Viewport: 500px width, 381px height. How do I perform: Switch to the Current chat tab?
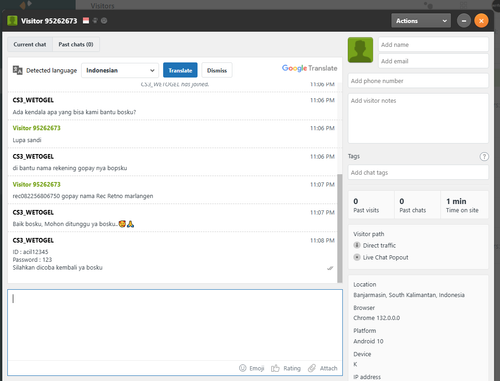coord(30,44)
